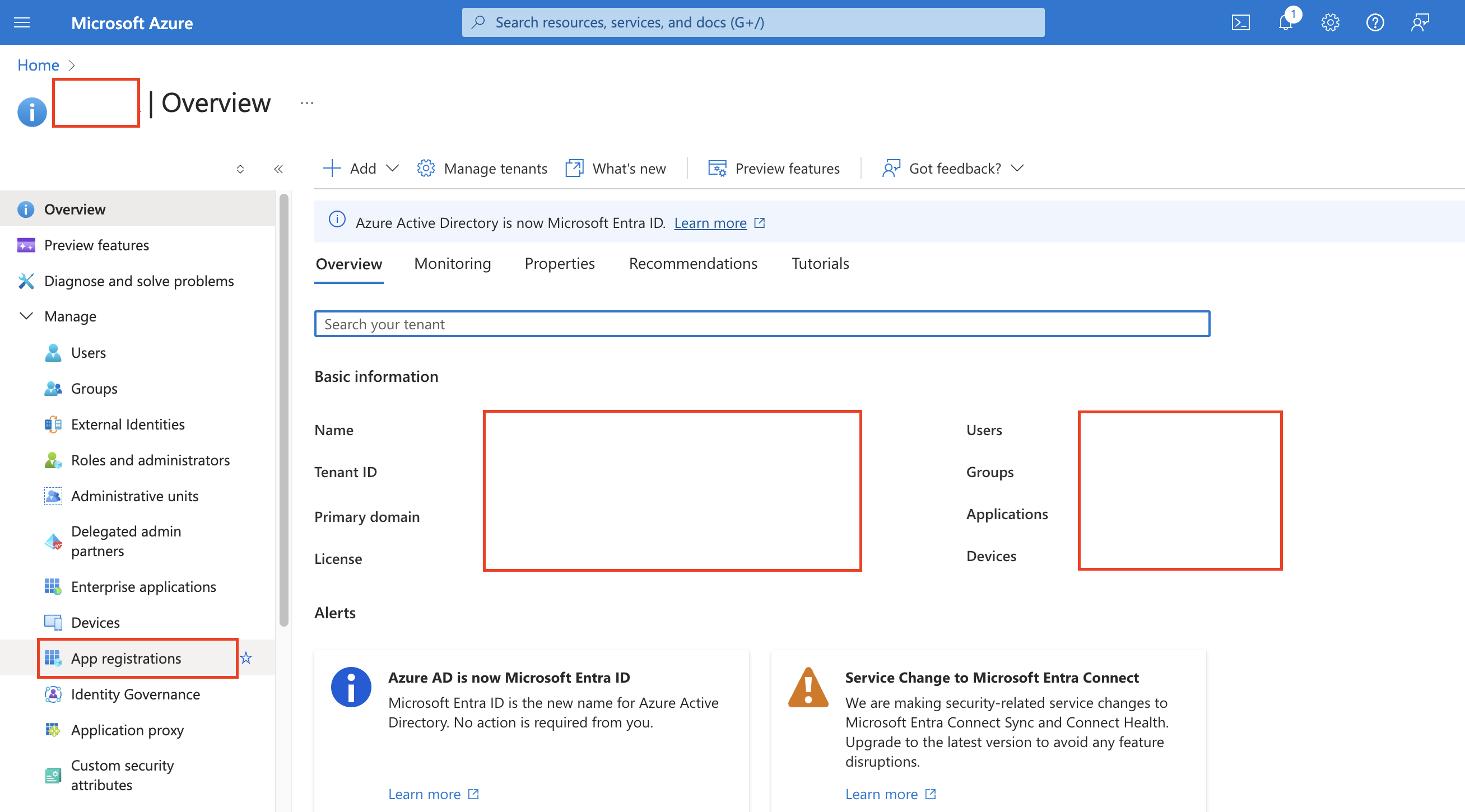
Task: Launch Cloud Shell from the header
Action: point(1240,23)
